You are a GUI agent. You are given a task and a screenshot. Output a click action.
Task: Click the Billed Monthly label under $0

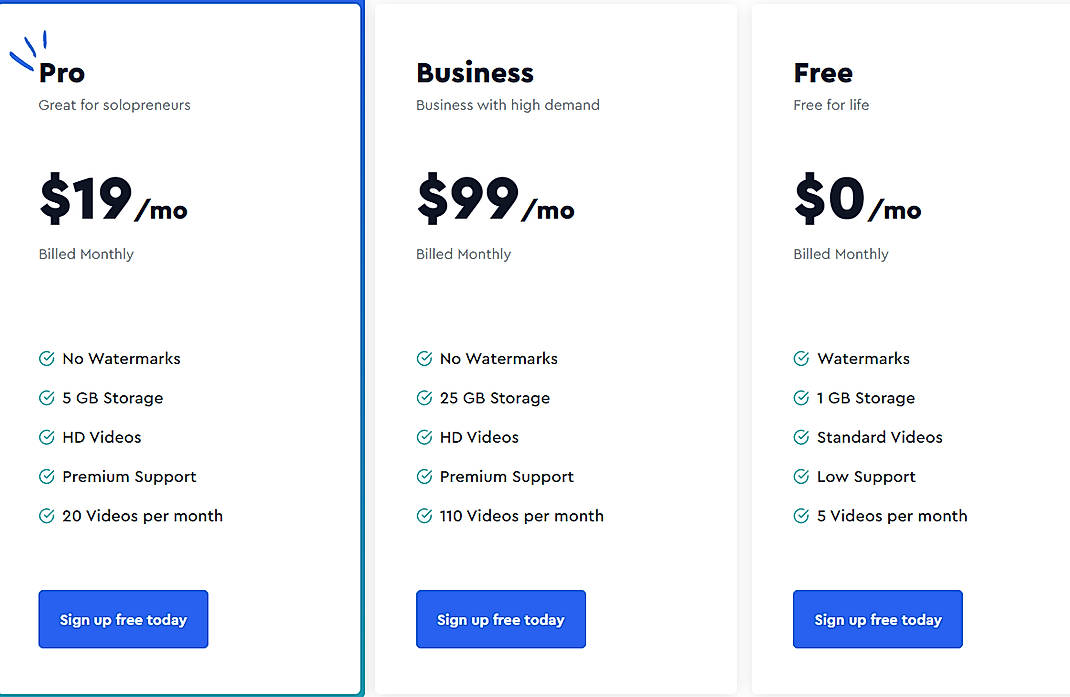(840, 254)
